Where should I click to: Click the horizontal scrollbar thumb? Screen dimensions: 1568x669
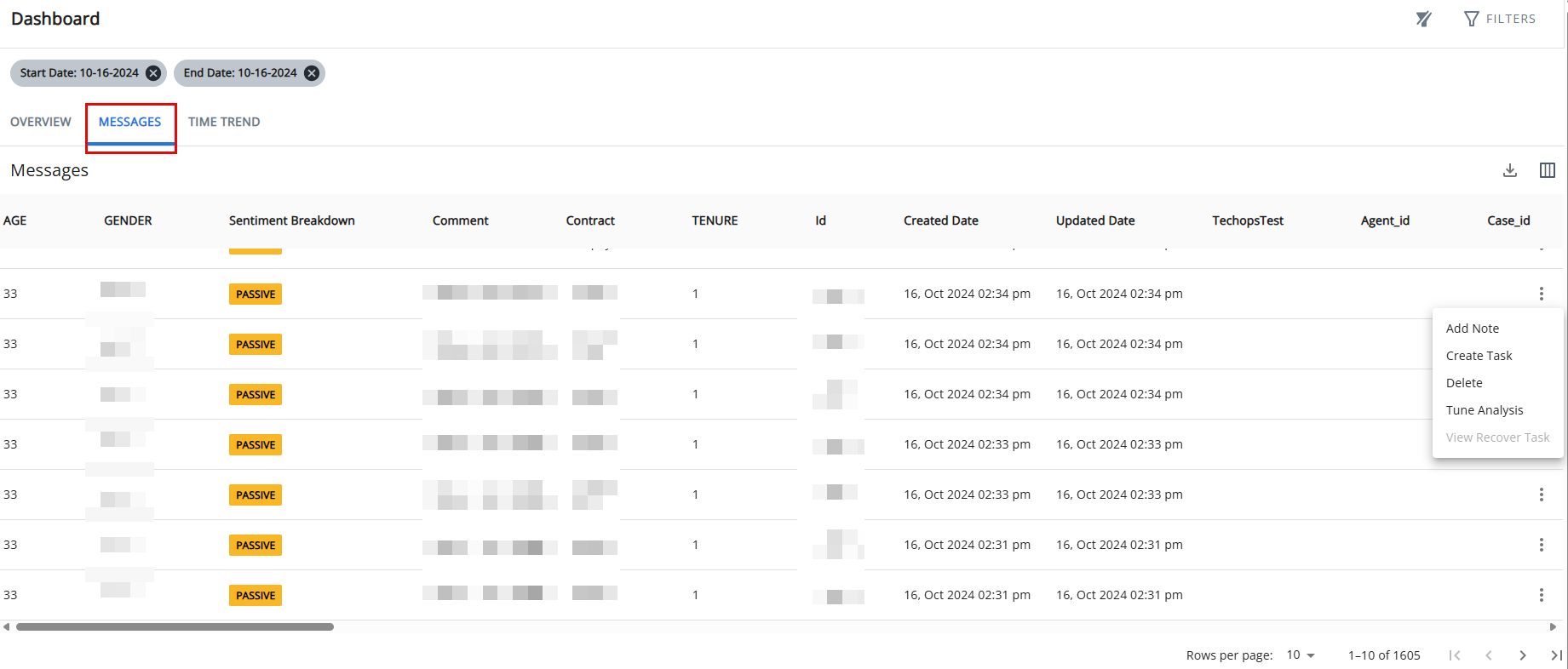tap(175, 626)
